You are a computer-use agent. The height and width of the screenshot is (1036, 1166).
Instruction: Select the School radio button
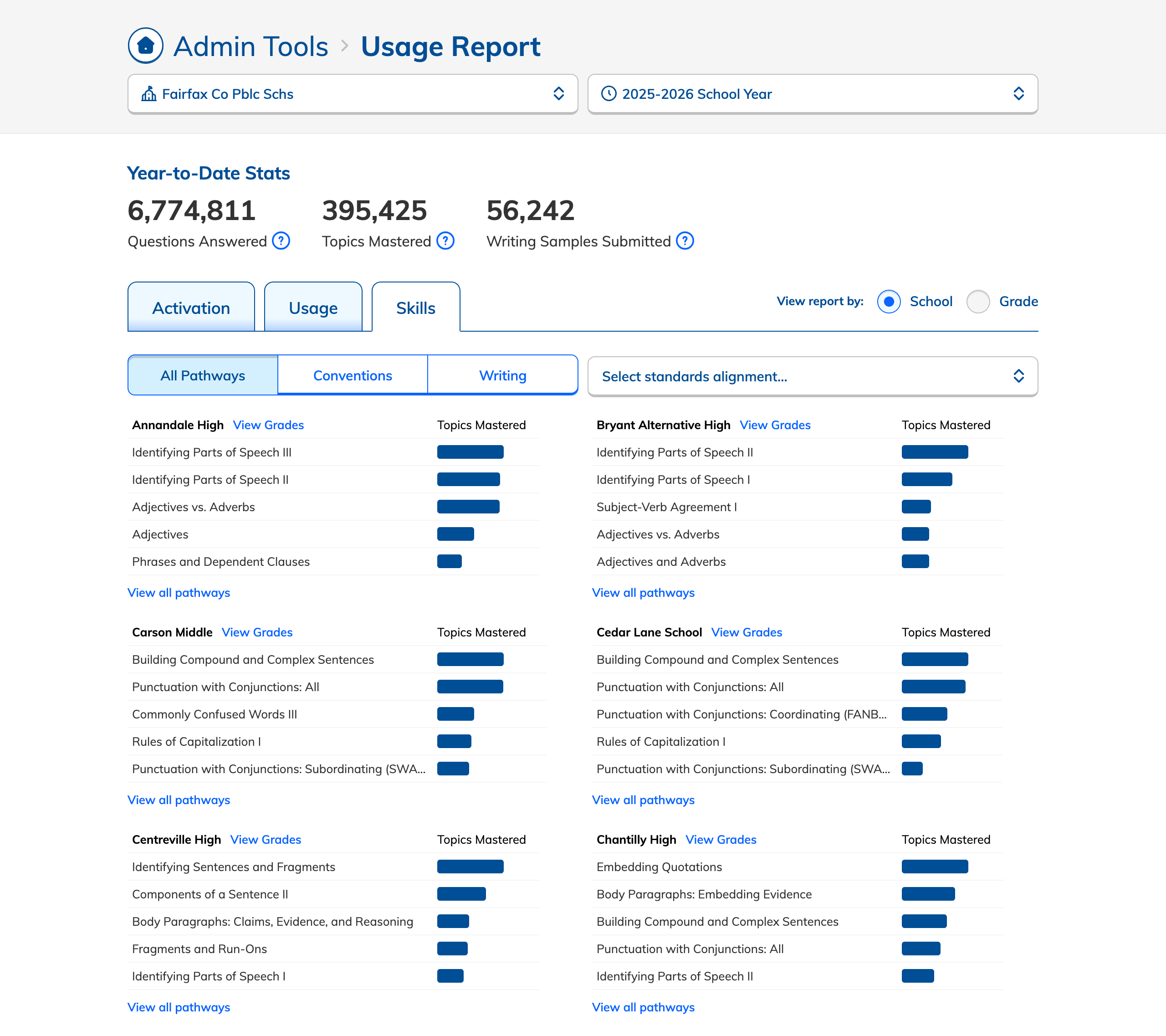pyautogui.click(x=889, y=301)
